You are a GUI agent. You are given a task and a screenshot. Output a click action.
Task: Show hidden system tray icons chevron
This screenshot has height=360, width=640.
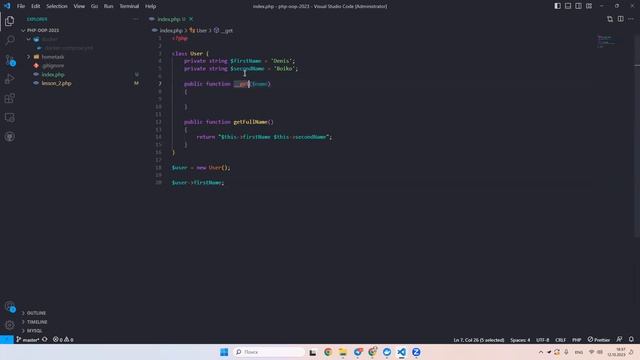coord(541,352)
